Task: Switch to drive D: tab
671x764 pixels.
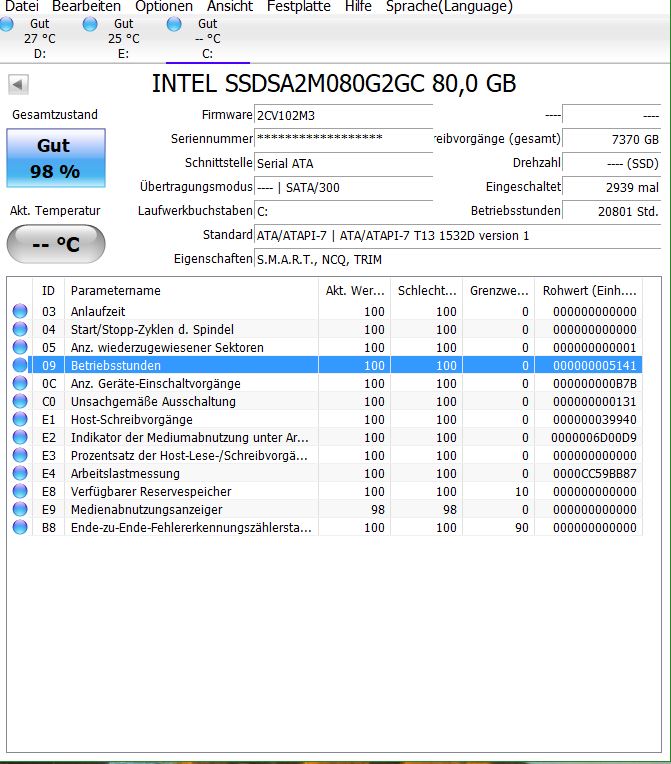Action: 39,38
